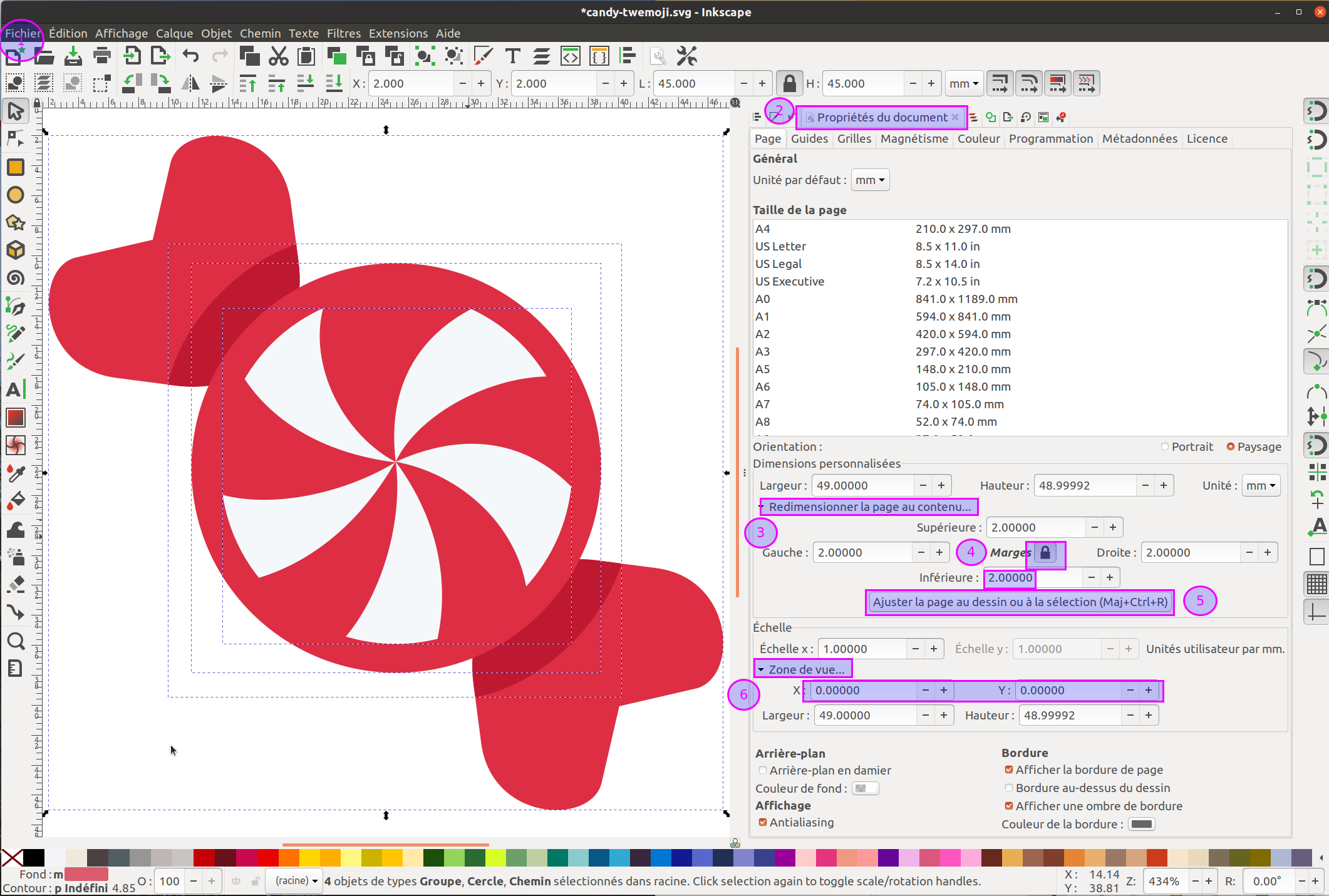Select the Rectangle tool
This screenshot has height=896, width=1329.
click(15, 167)
